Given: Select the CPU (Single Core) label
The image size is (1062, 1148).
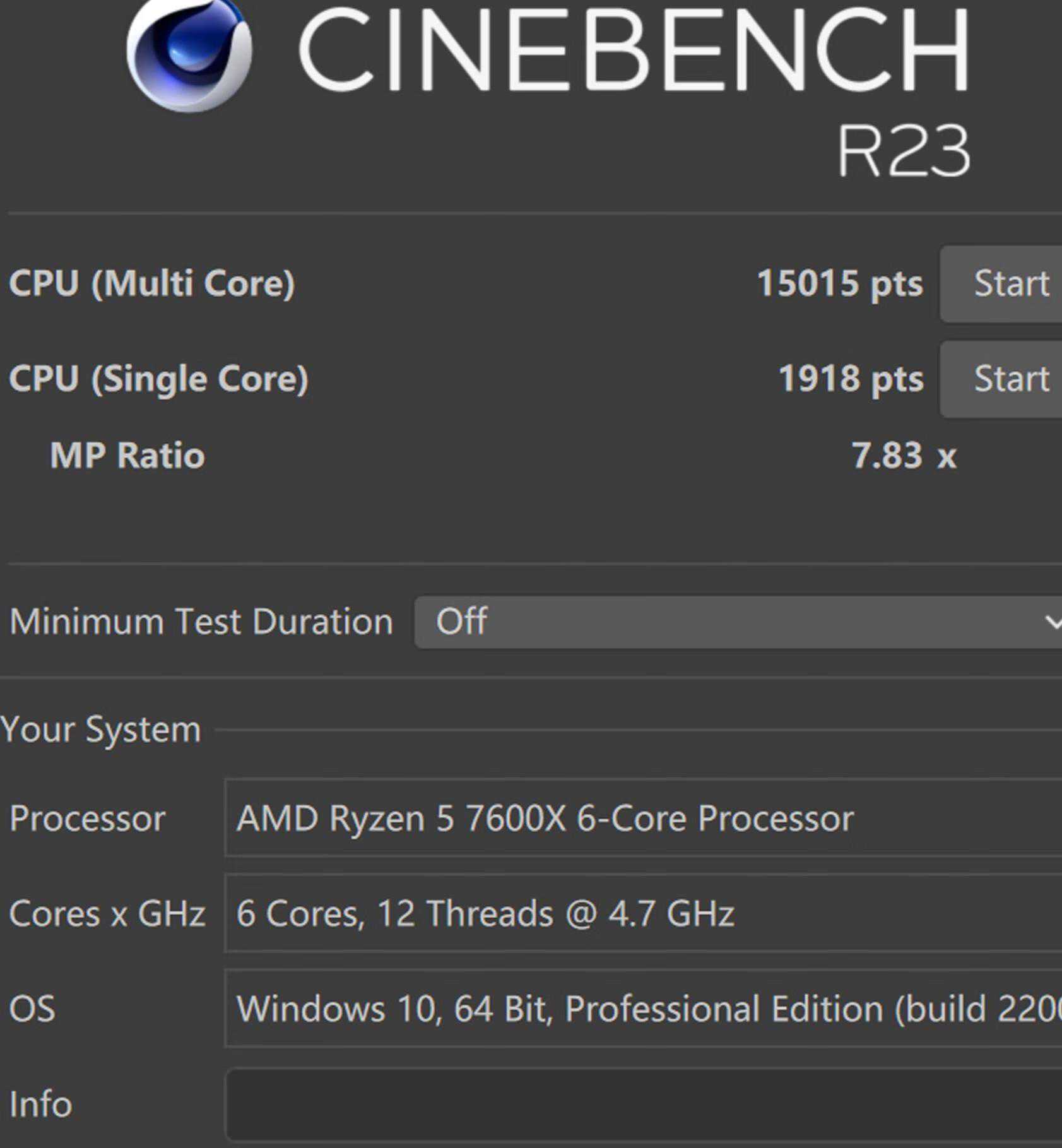Looking at the screenshot, I should (158, 379).
